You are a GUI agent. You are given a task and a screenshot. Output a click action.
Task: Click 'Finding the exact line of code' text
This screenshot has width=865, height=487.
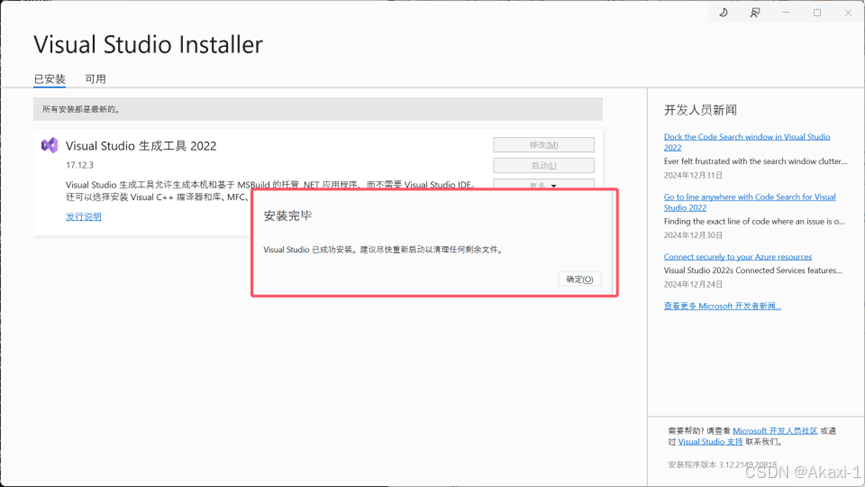point(754,222)
